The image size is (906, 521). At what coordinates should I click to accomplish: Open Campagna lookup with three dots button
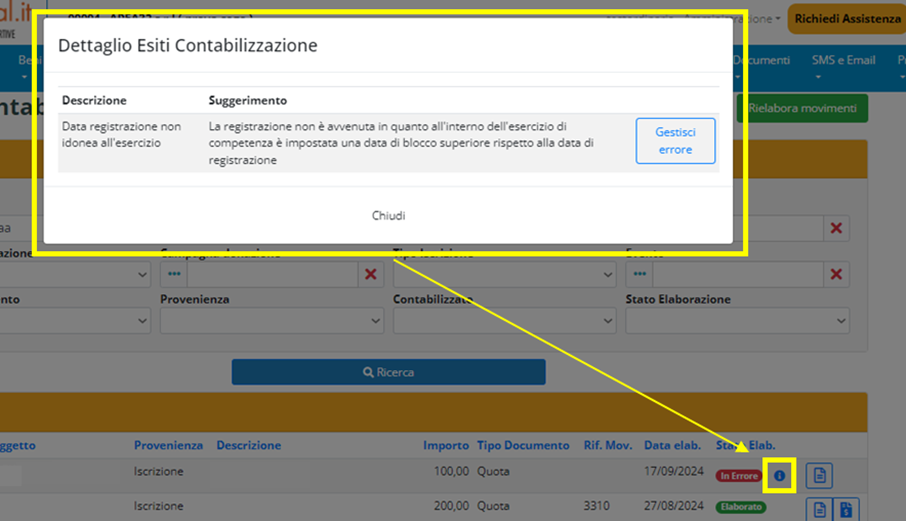tap(174, 274)
